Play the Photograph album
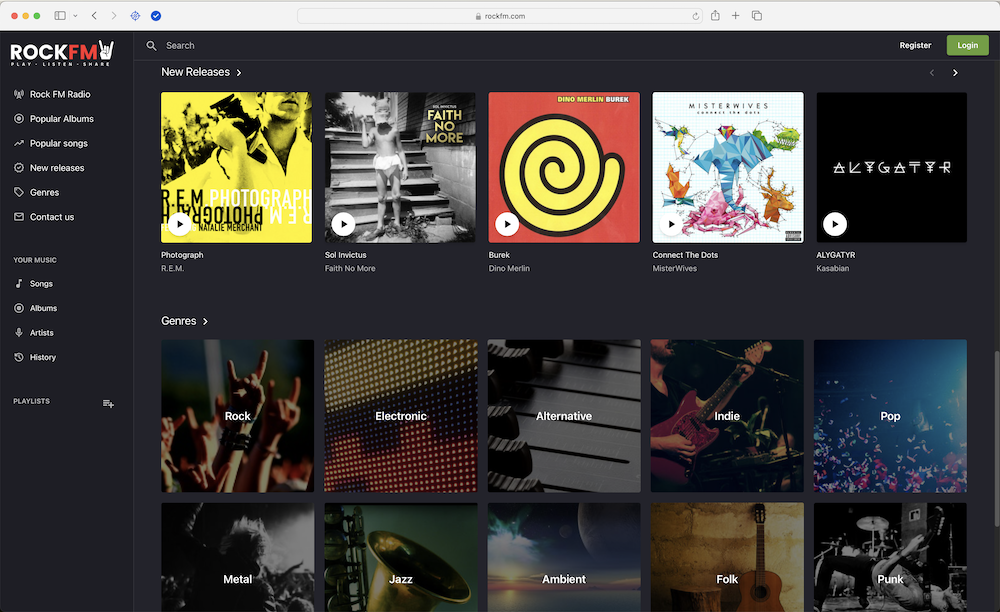Image resolution: width=1000 pixels, height=612 pixels. [180, 224]
